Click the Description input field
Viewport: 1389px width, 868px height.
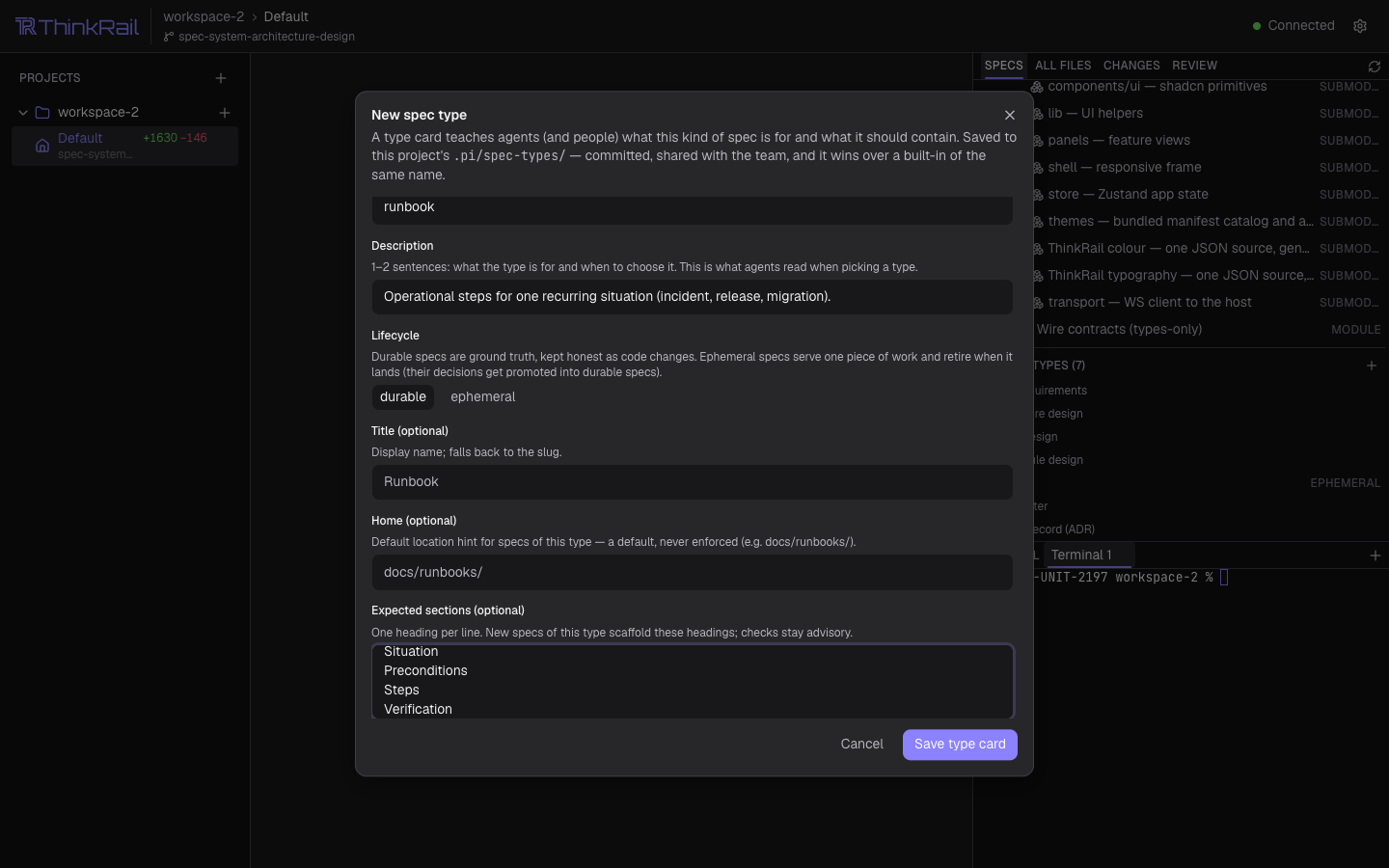[693, 297]
